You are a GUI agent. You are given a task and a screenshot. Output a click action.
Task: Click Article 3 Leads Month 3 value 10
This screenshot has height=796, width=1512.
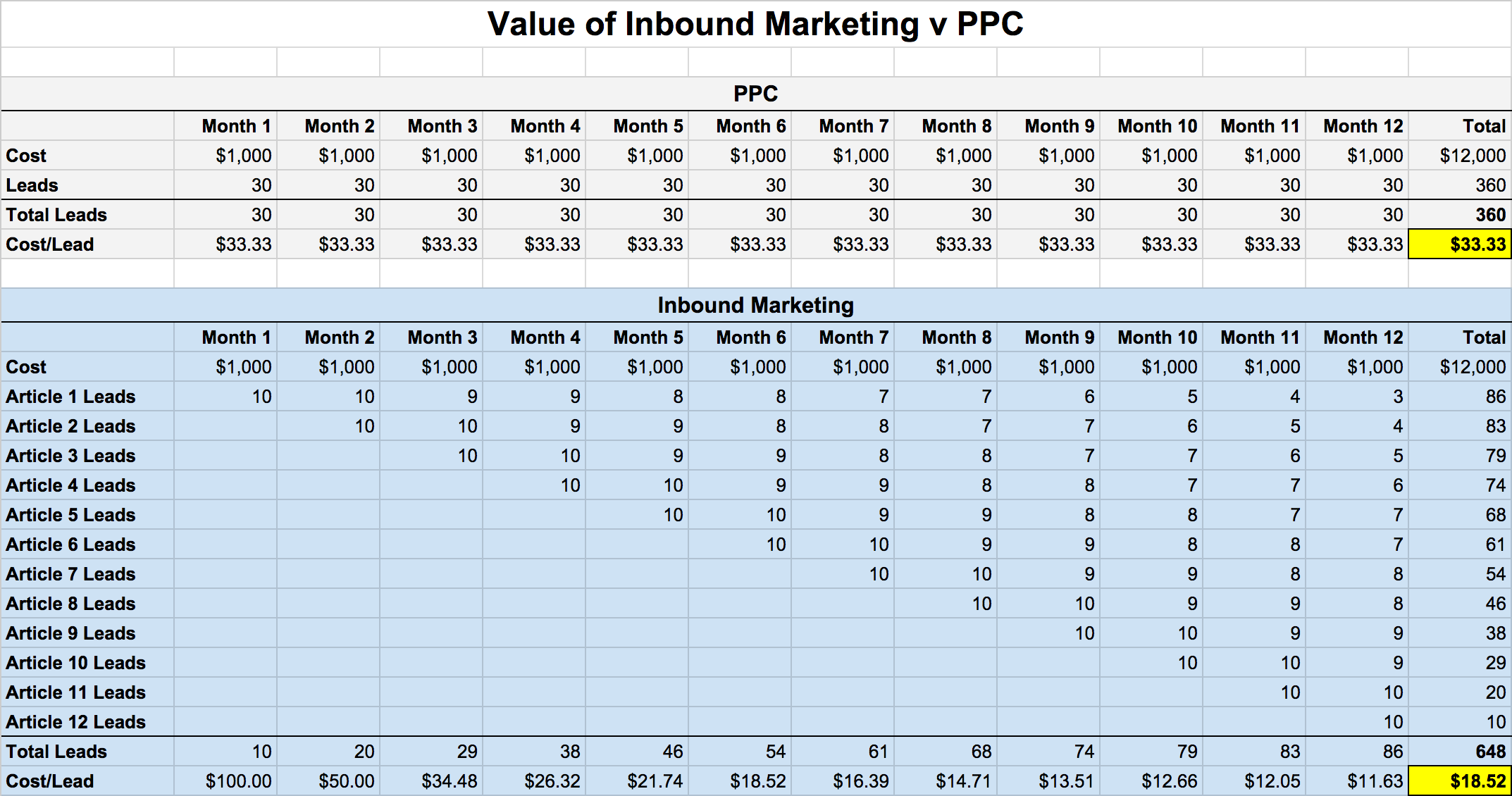tap(466, 455)
